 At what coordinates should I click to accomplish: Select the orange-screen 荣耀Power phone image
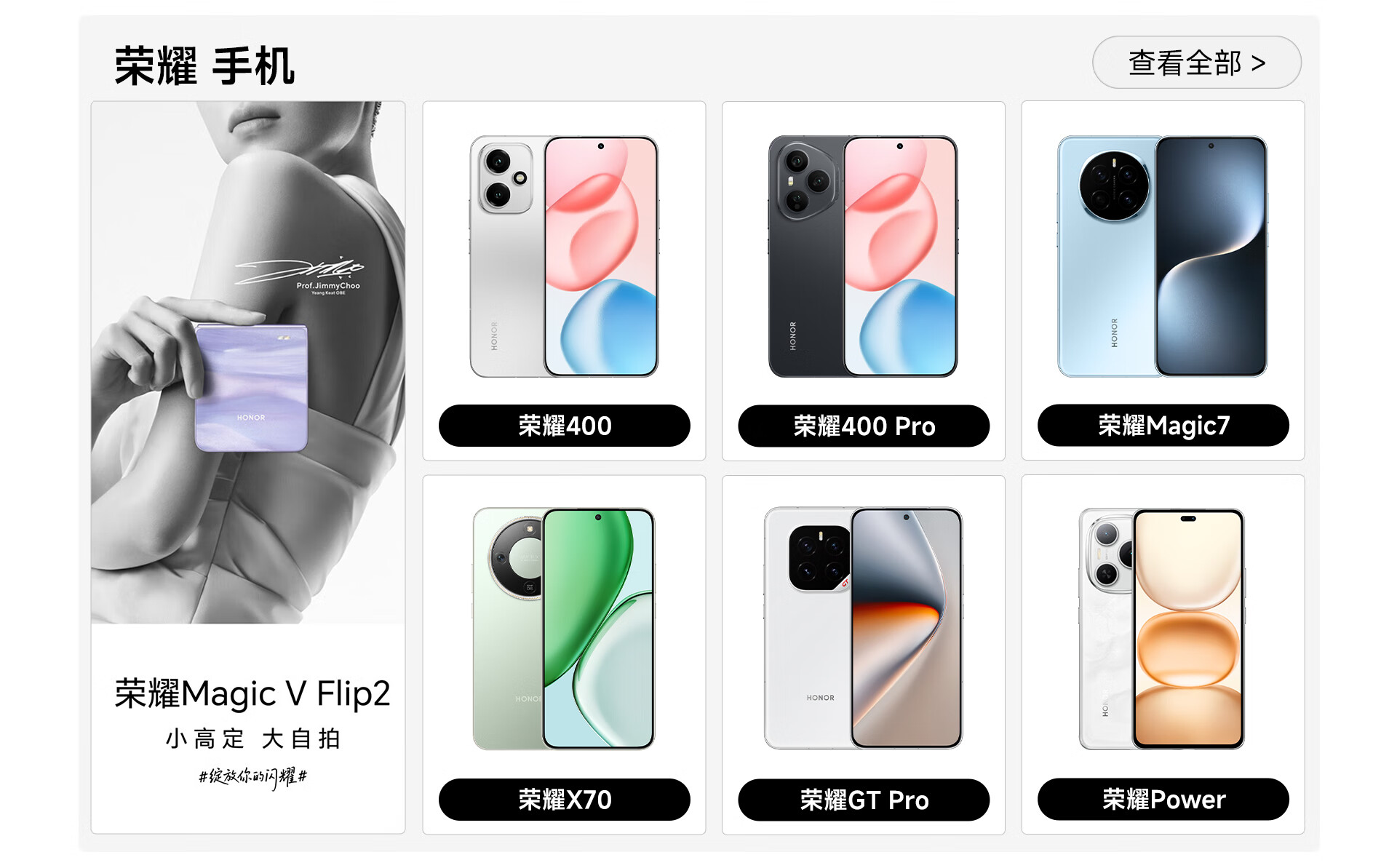(1162, 629)
